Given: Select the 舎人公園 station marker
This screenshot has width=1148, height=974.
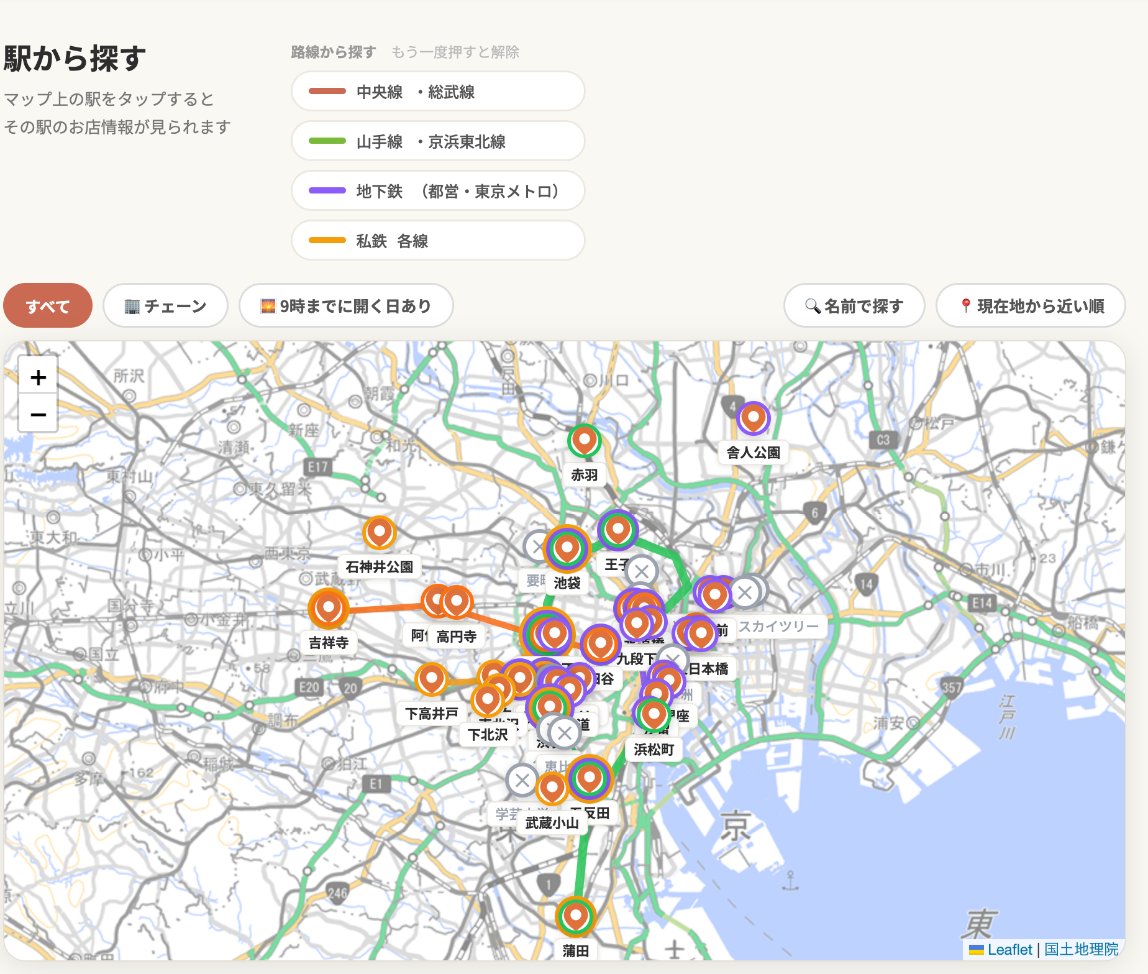Looking at the screenshot, I should pyautogui.click(x=753, y=418).
